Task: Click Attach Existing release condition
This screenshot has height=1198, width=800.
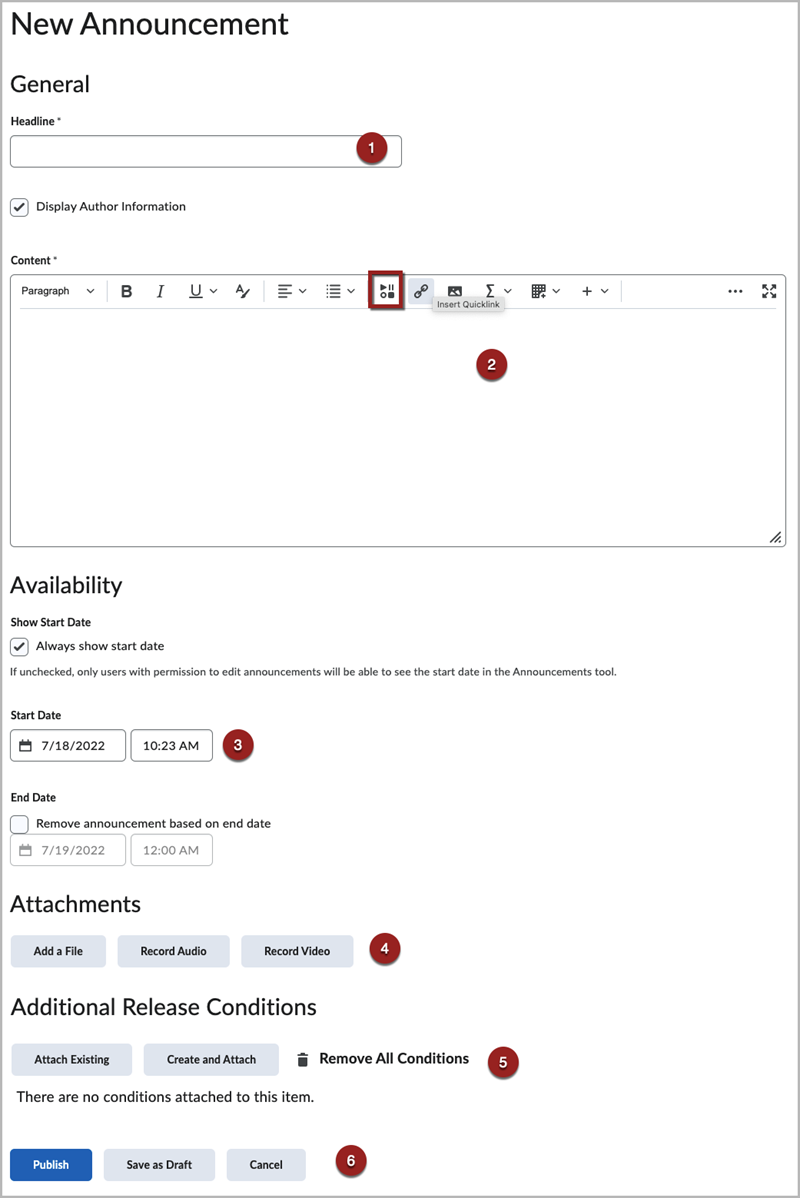Action: click(x=72, y=1060)
